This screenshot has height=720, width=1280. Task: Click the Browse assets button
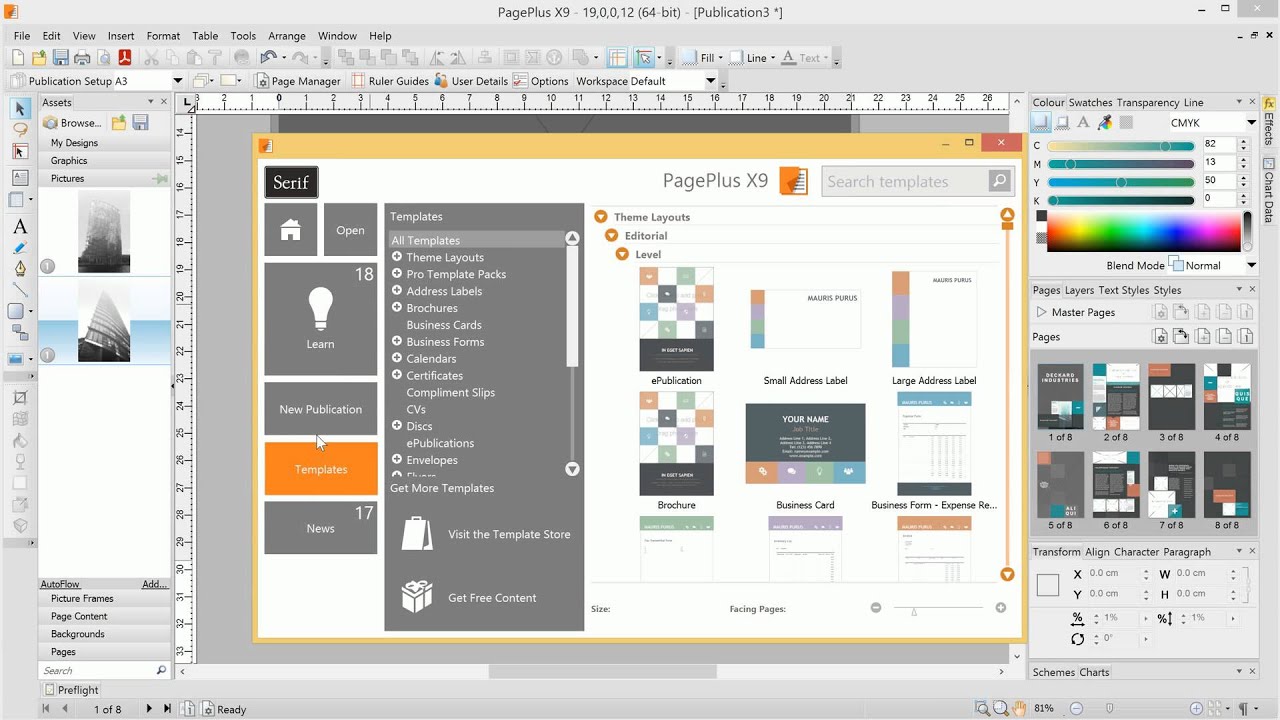pyautogui.click(x=73, y=123)
